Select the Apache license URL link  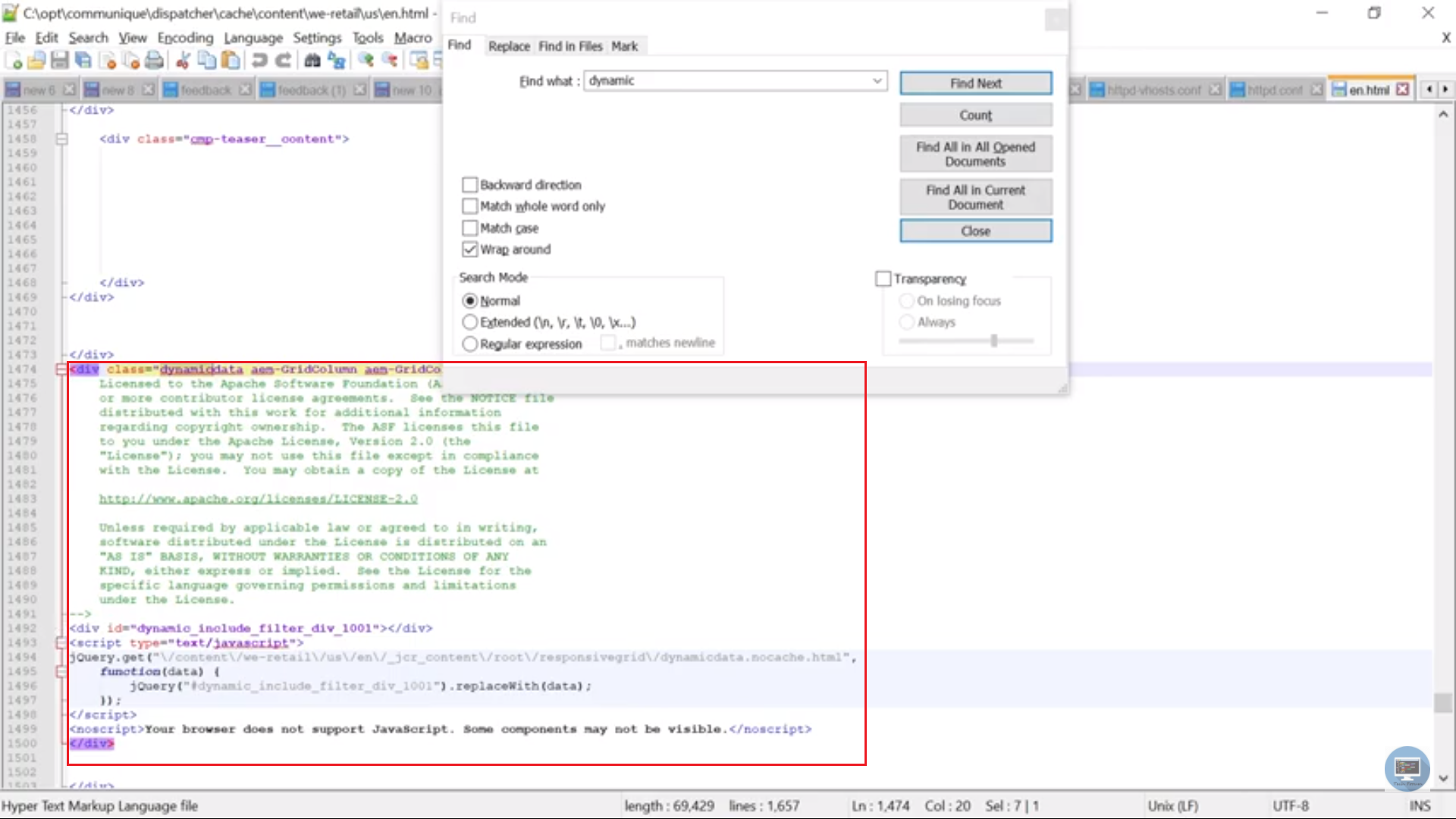[258, 499]
